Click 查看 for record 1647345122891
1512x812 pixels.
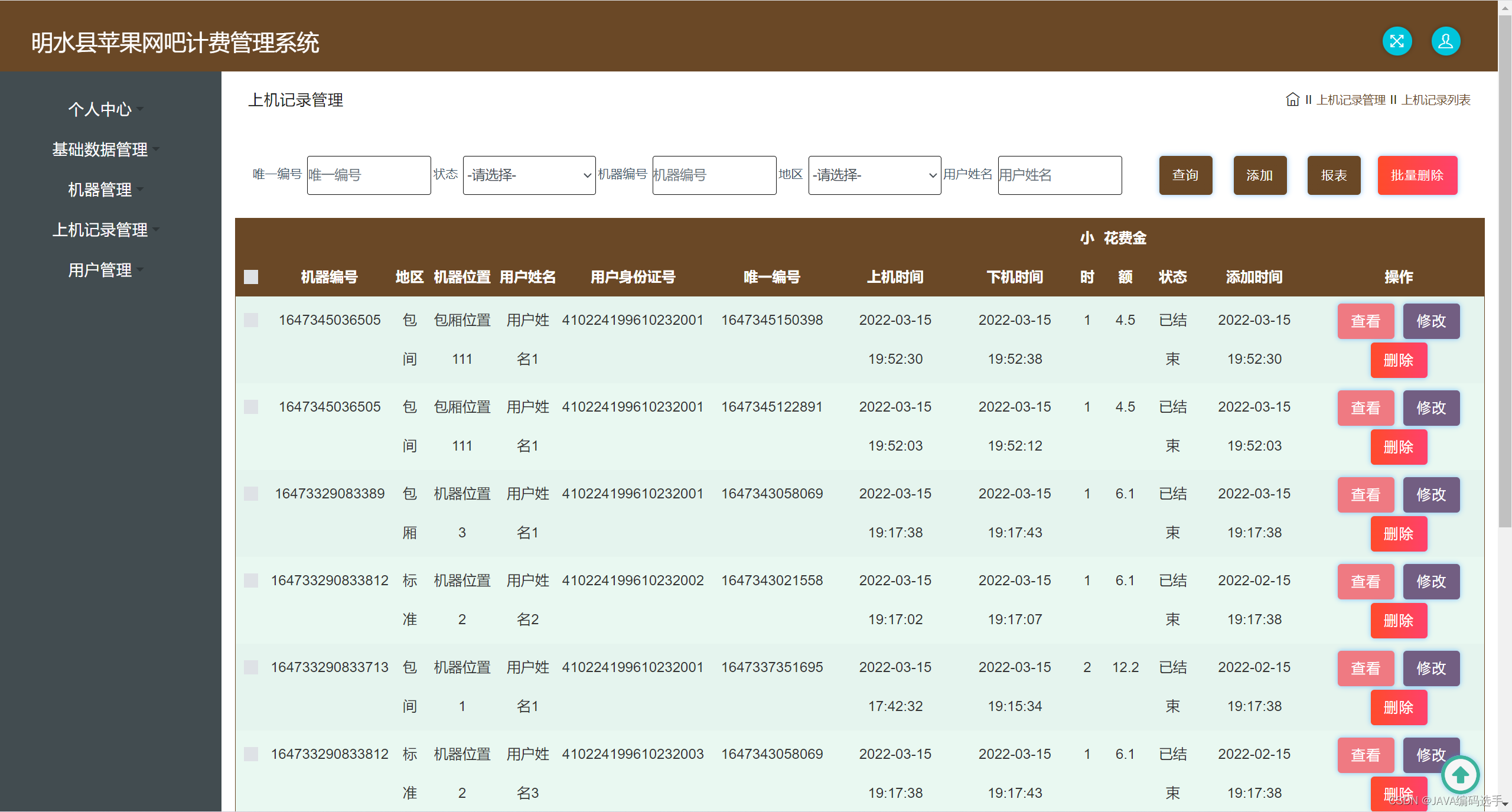pyautogui.click(x=1366, y=408)
